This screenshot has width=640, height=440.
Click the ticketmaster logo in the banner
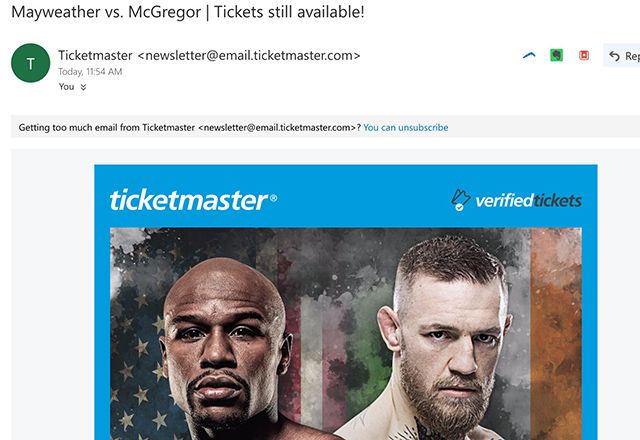click(193, 200)
